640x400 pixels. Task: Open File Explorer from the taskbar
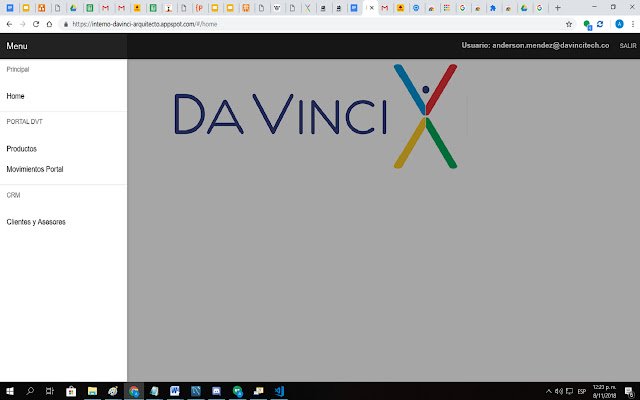[92, 391]
